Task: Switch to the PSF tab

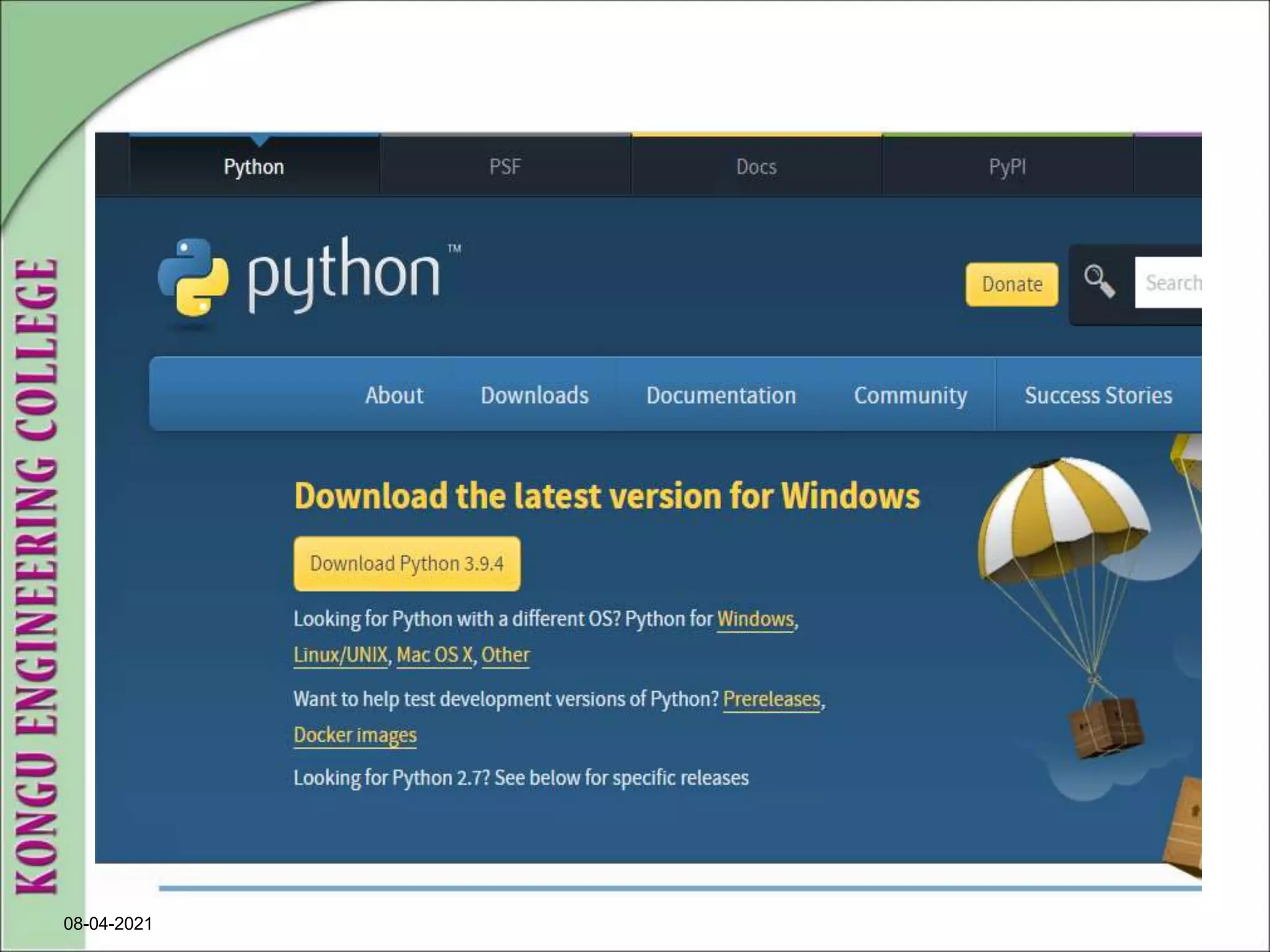Action: (505, 167)
